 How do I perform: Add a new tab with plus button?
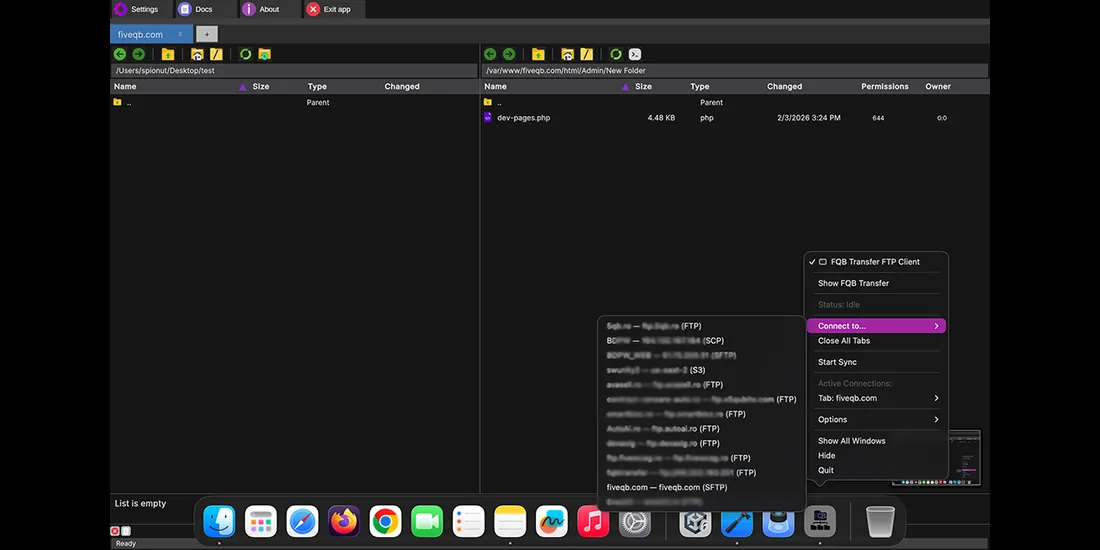point(207,34)
